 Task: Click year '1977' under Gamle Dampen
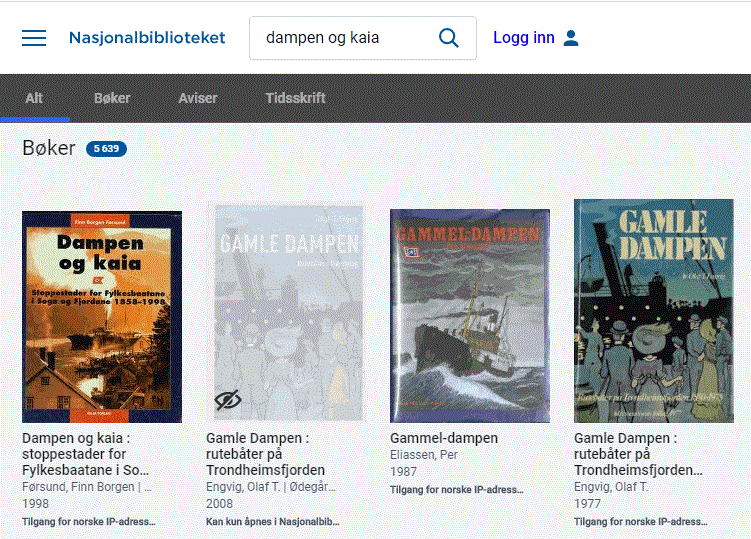(x=587, y=504)
